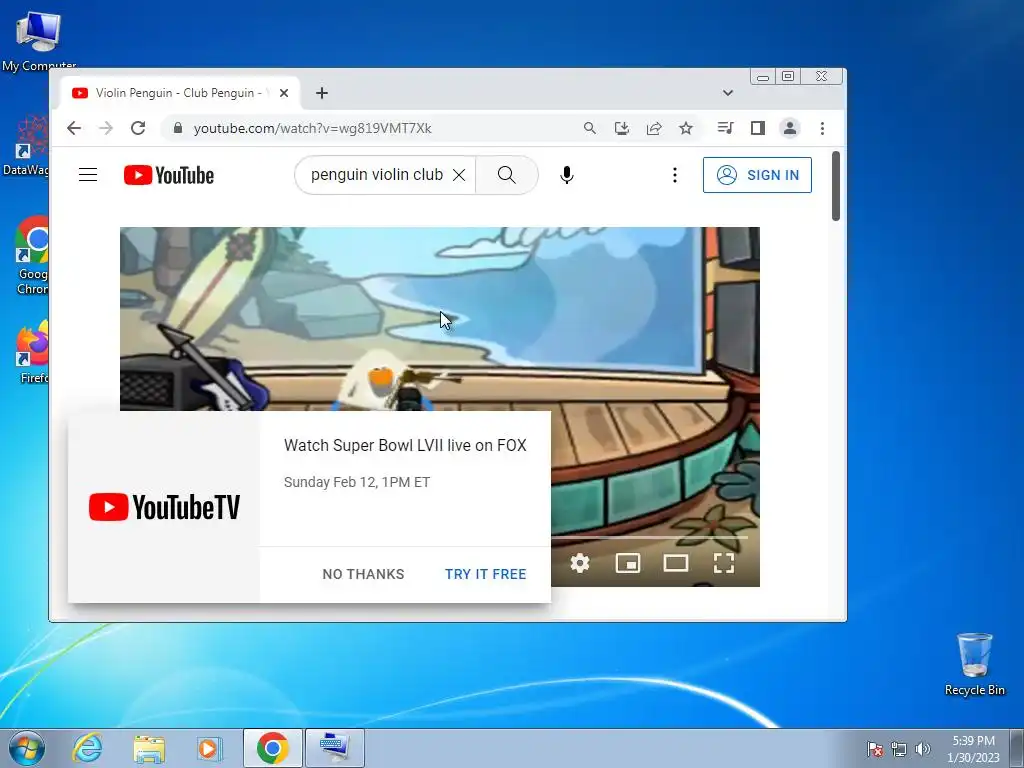The width and height of the screenshot is (1024, 768).
Task: Open the Chrome profile avatar menu
Action: tap(790, 128)
